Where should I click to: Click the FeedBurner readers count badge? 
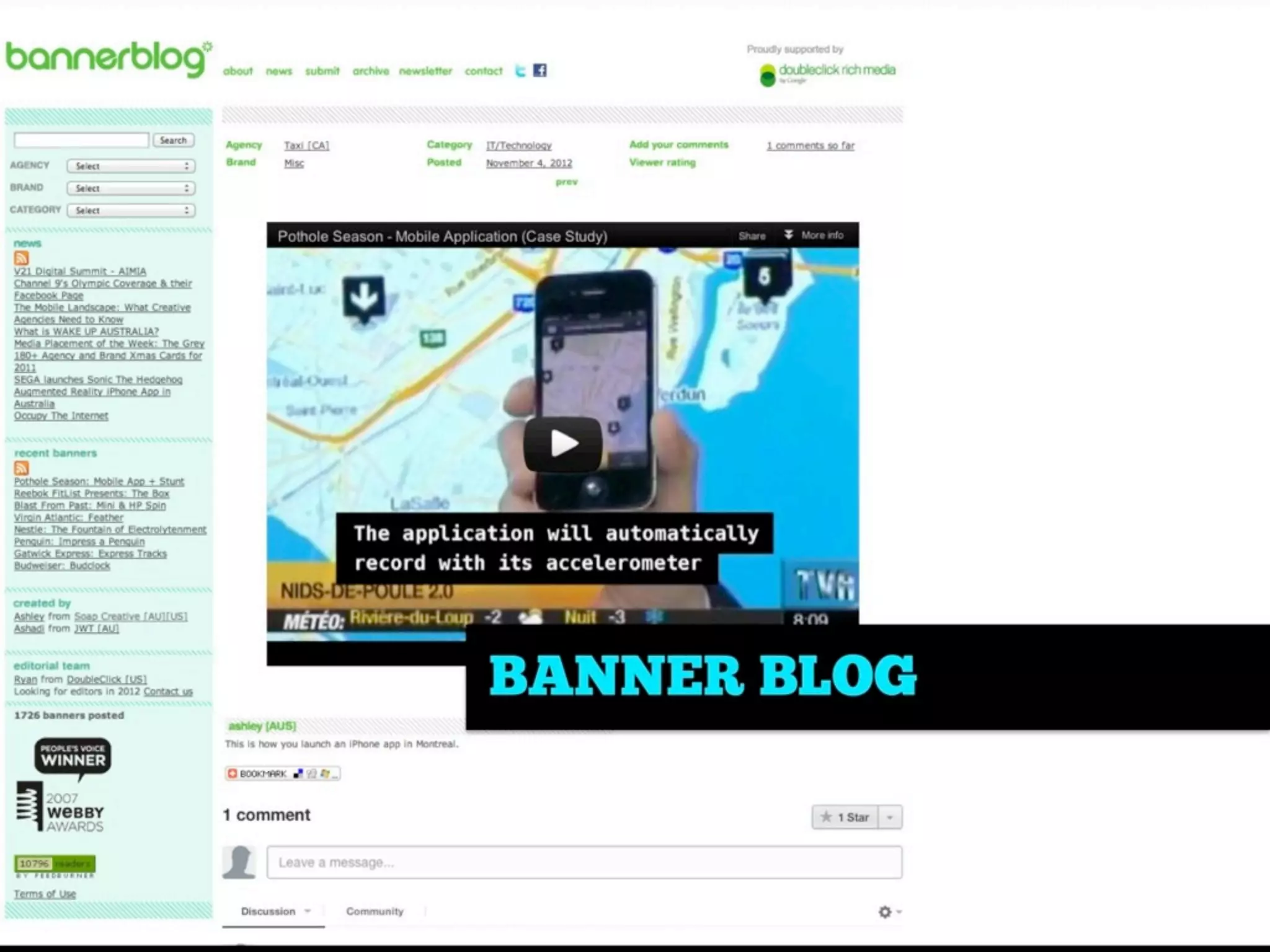(x=55, y=864)
